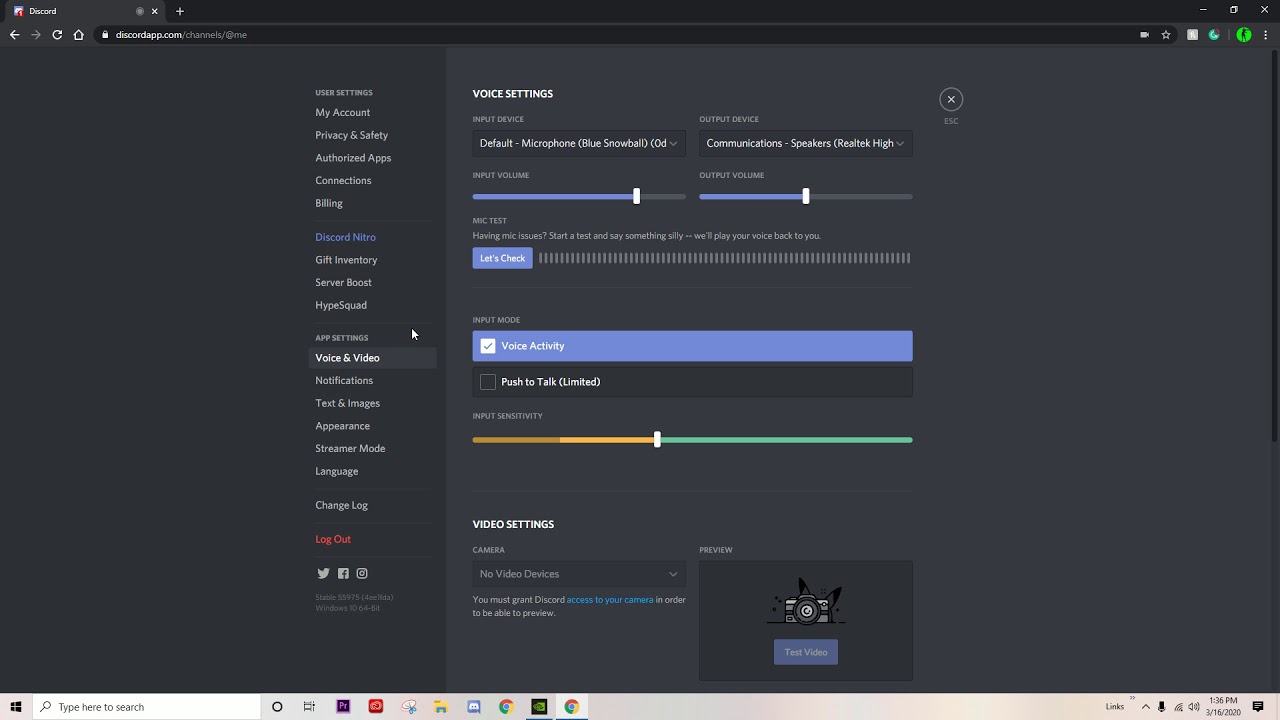
Task: Click the browser address bar URL
Action: [x=181, y=34]
